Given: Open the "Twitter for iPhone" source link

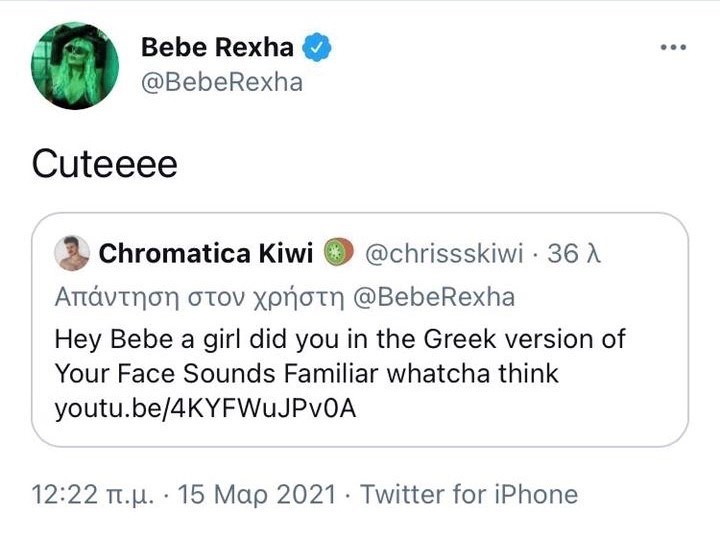Looking at the screenshot, I should [x=469, y=494].
